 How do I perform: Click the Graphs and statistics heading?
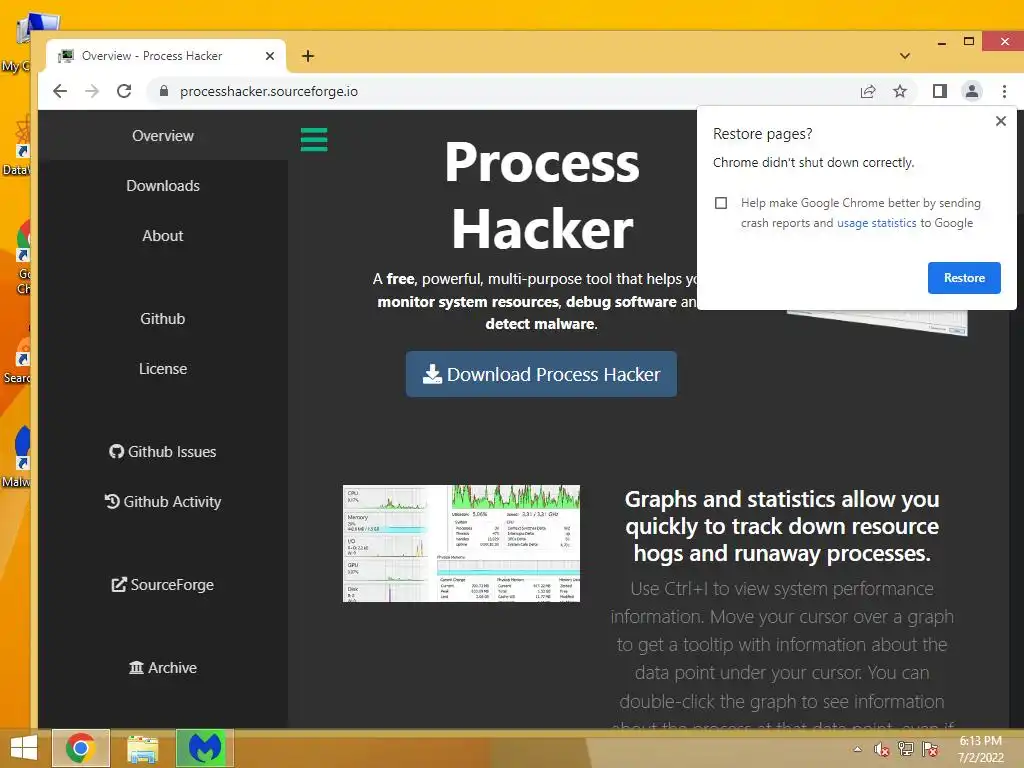(x=782, y=526)
